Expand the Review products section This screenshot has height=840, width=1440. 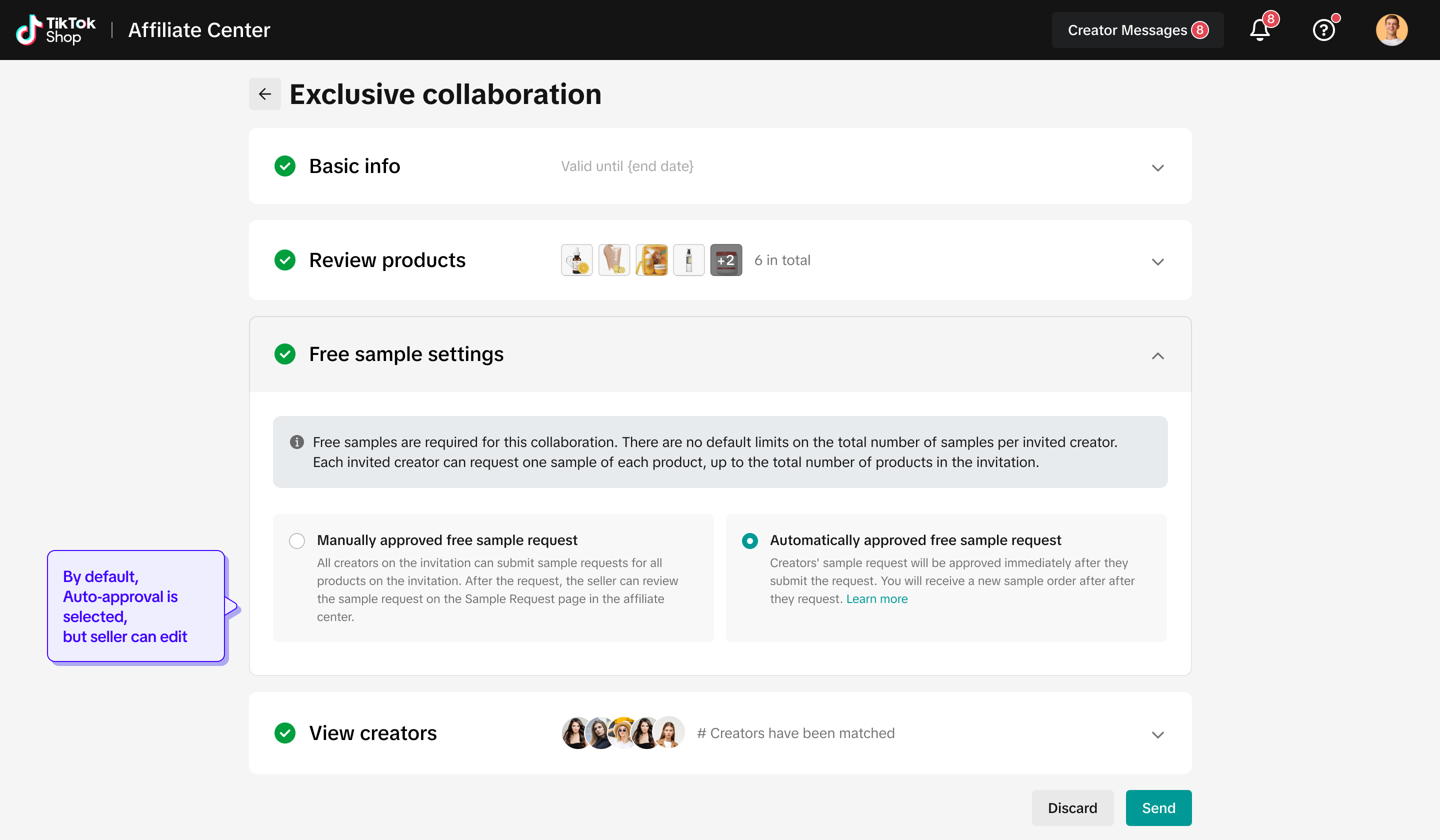1157,261
